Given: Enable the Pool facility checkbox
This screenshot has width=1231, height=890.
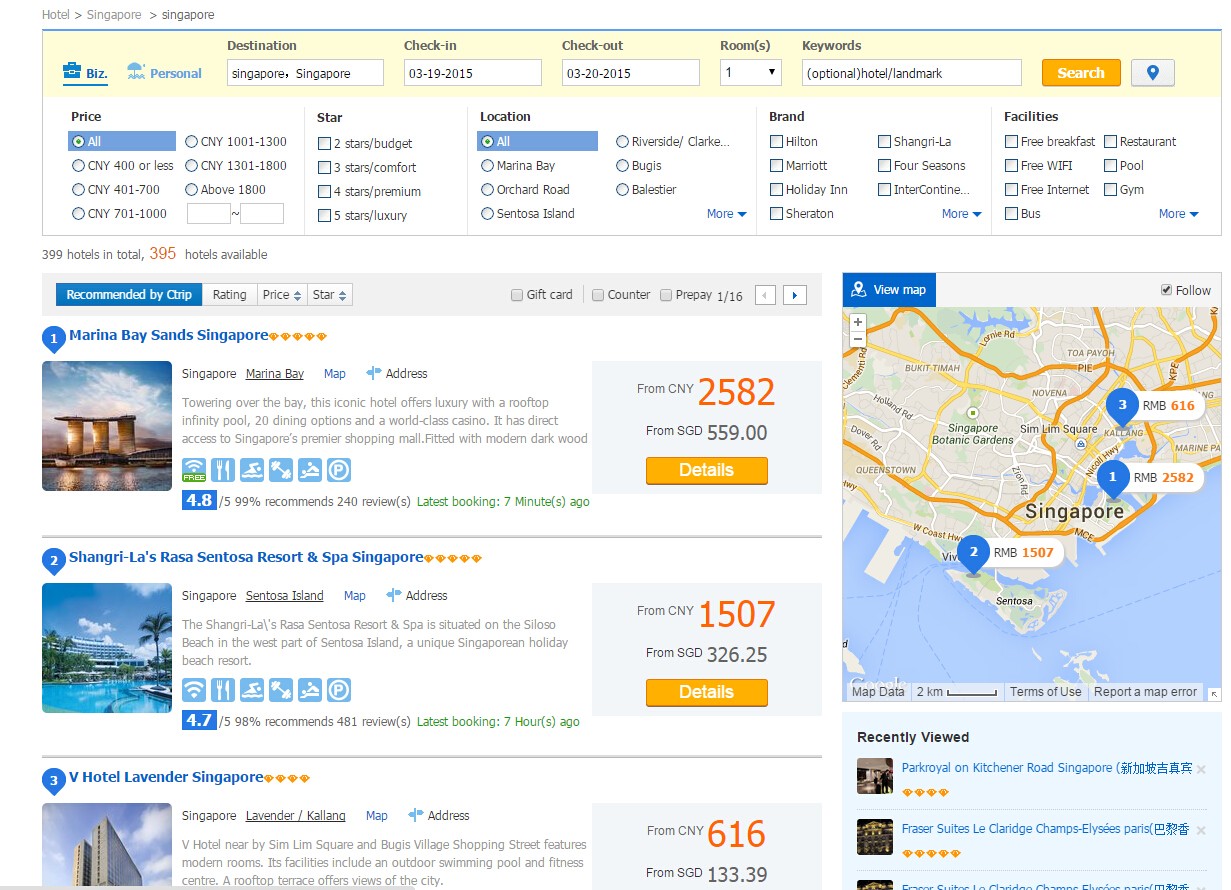Looking at the screenshot, I should [1110, 165].
